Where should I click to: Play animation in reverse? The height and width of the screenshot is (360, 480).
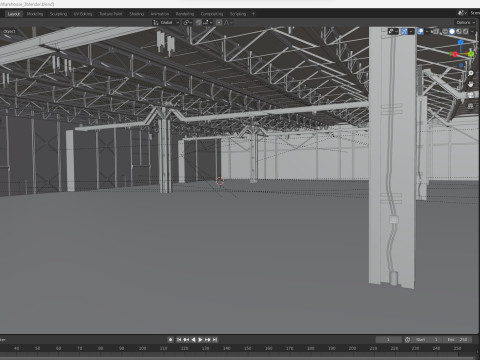coord(193,340)
